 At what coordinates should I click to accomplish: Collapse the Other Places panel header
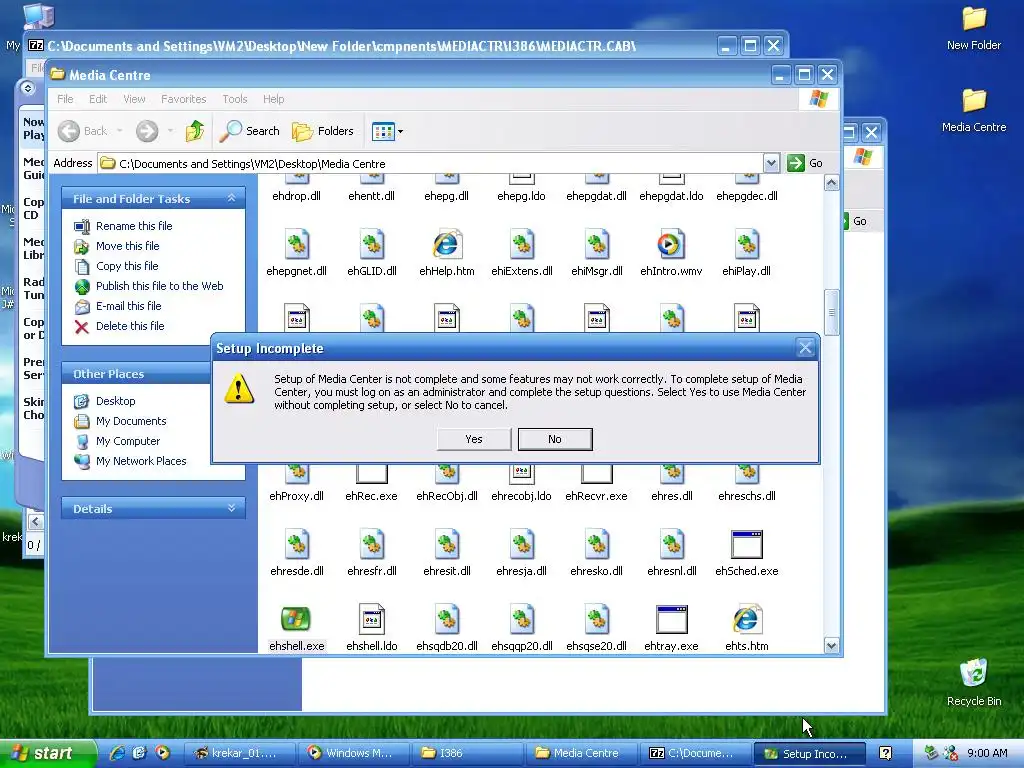pyautogui.click(x=135, y=374)
